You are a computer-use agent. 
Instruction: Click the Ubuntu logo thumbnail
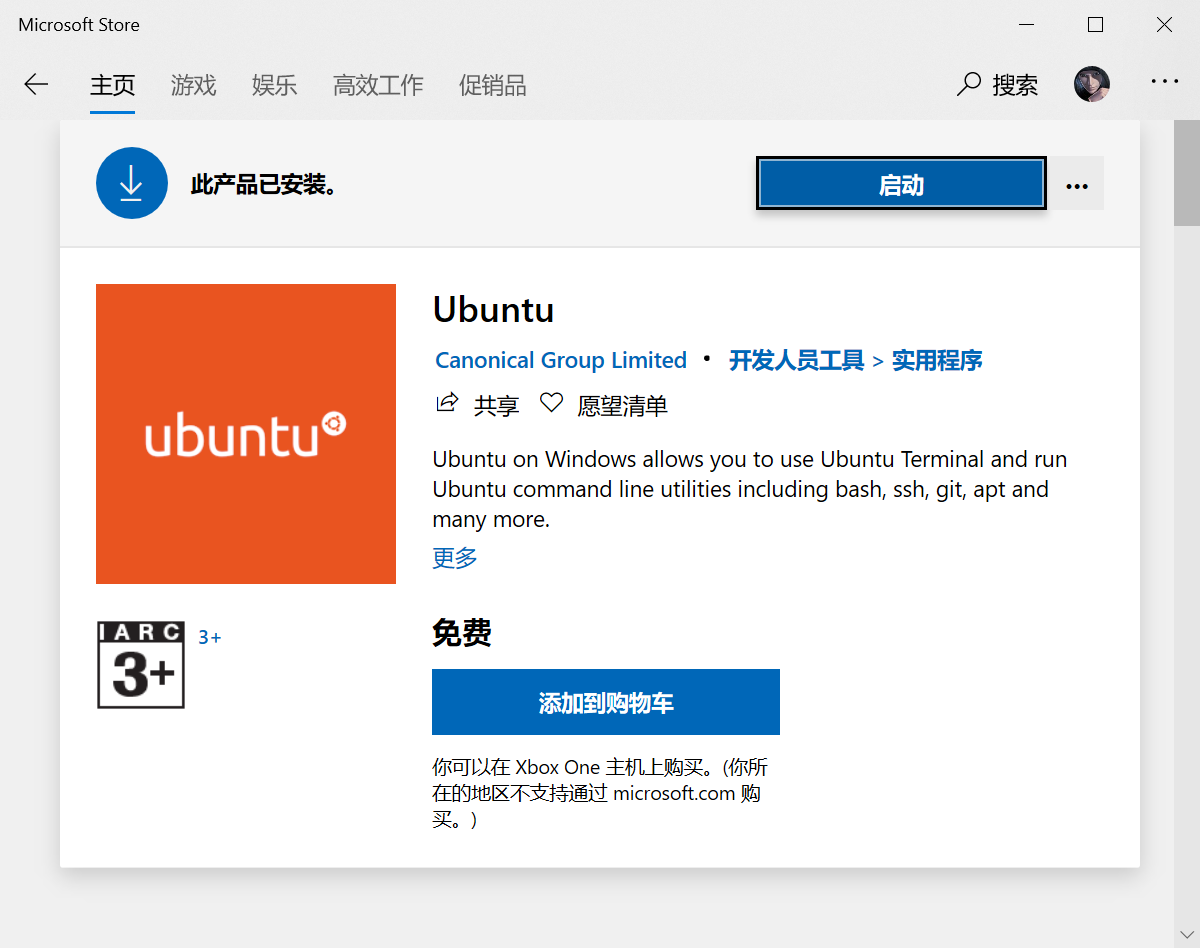click(246, 434)
